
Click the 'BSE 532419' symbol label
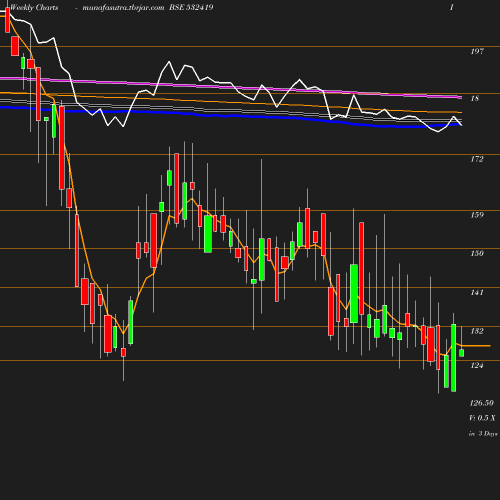coord(191,7)
